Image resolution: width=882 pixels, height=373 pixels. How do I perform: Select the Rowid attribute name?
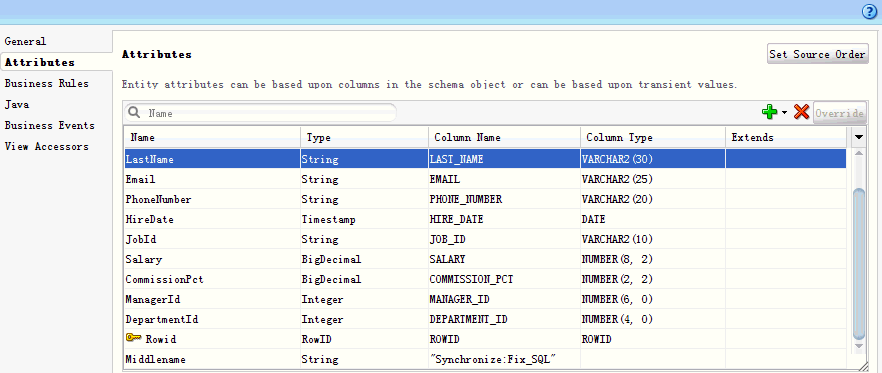[x=160, y=339]
